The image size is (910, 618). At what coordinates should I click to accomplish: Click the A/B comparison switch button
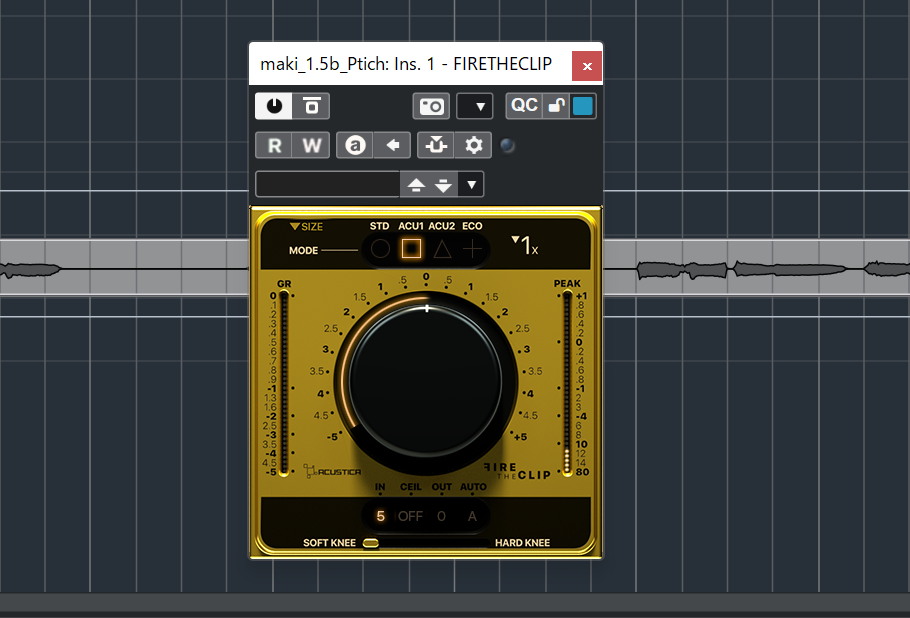[x=311, y=106]
